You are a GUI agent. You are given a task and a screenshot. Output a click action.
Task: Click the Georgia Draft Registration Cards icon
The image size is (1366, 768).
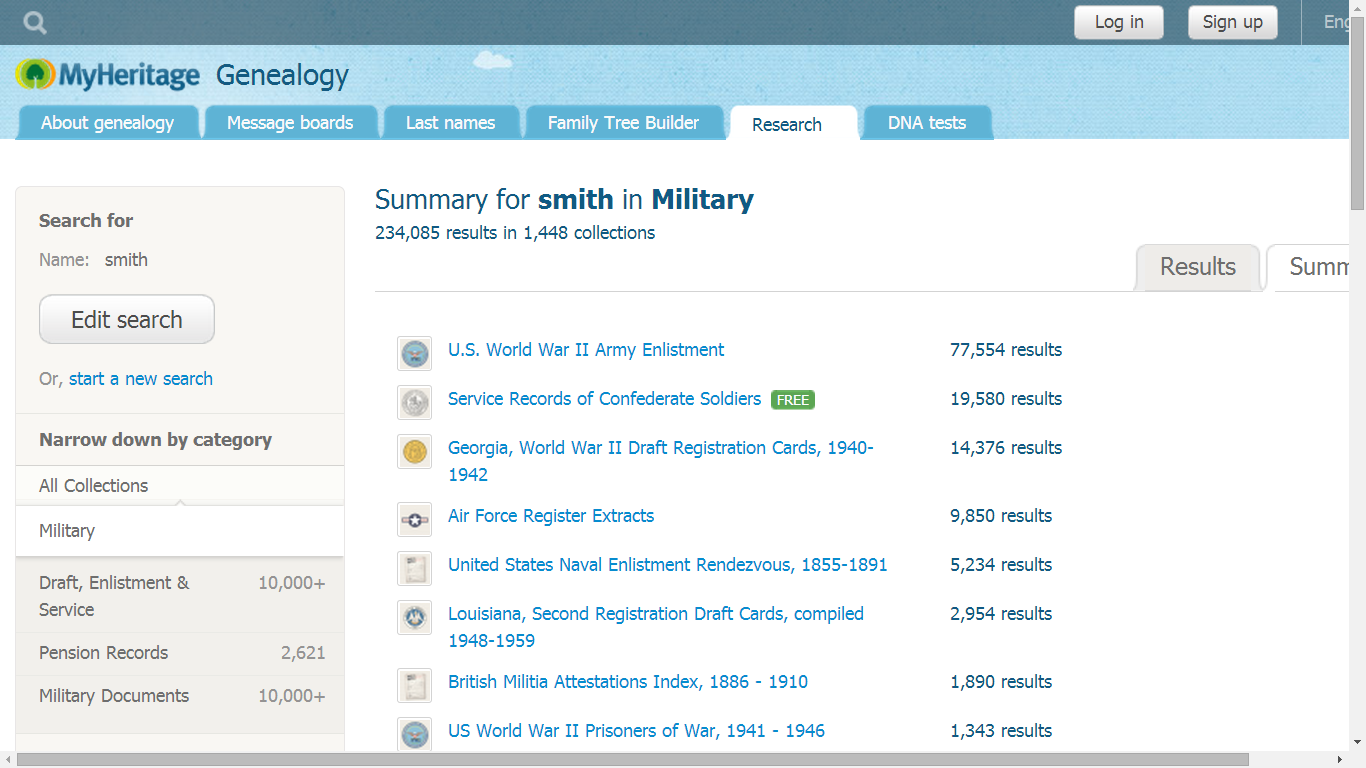(415, 451)
